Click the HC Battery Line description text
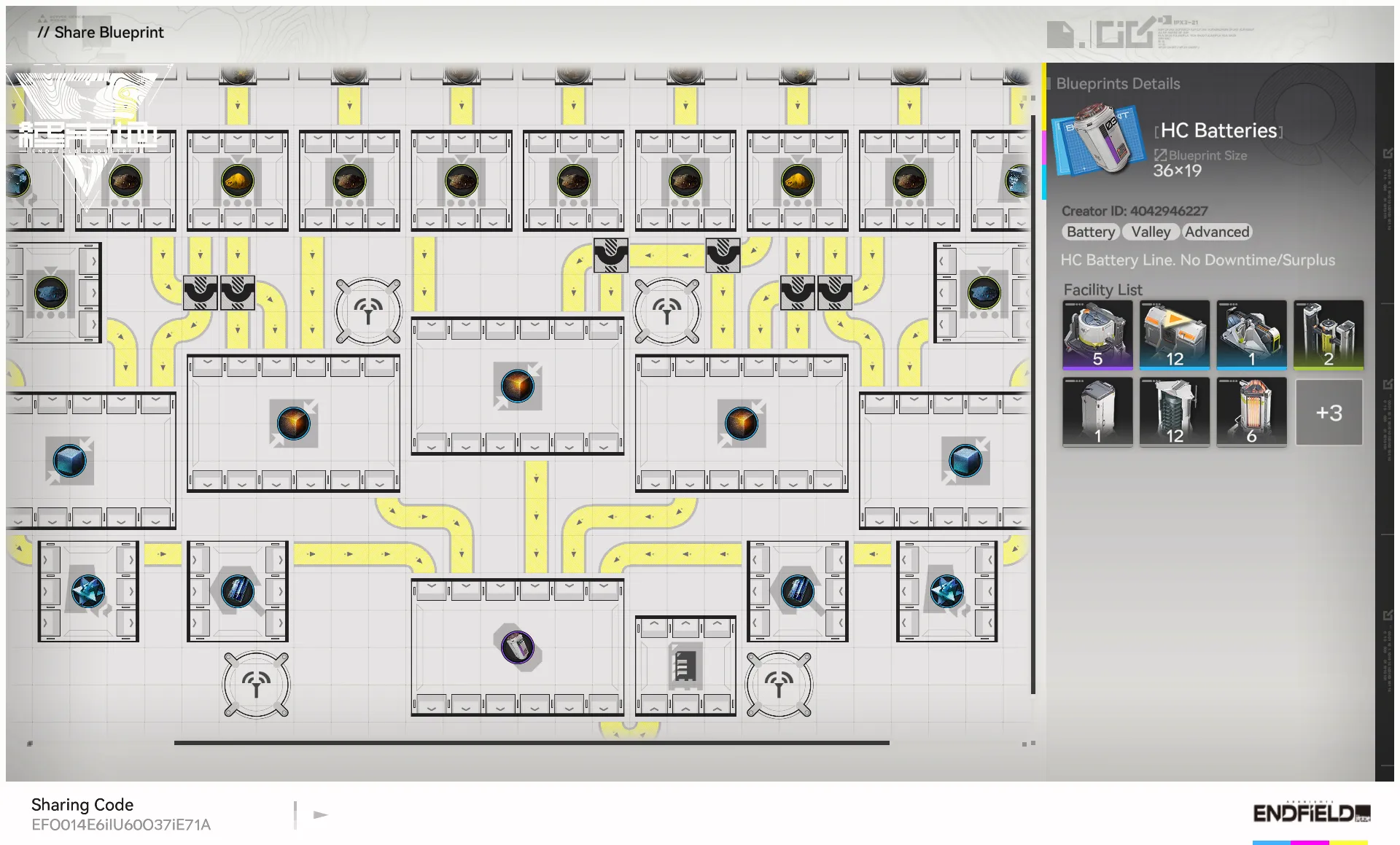Screen dimensions: 1400x845 [1198, 260]
